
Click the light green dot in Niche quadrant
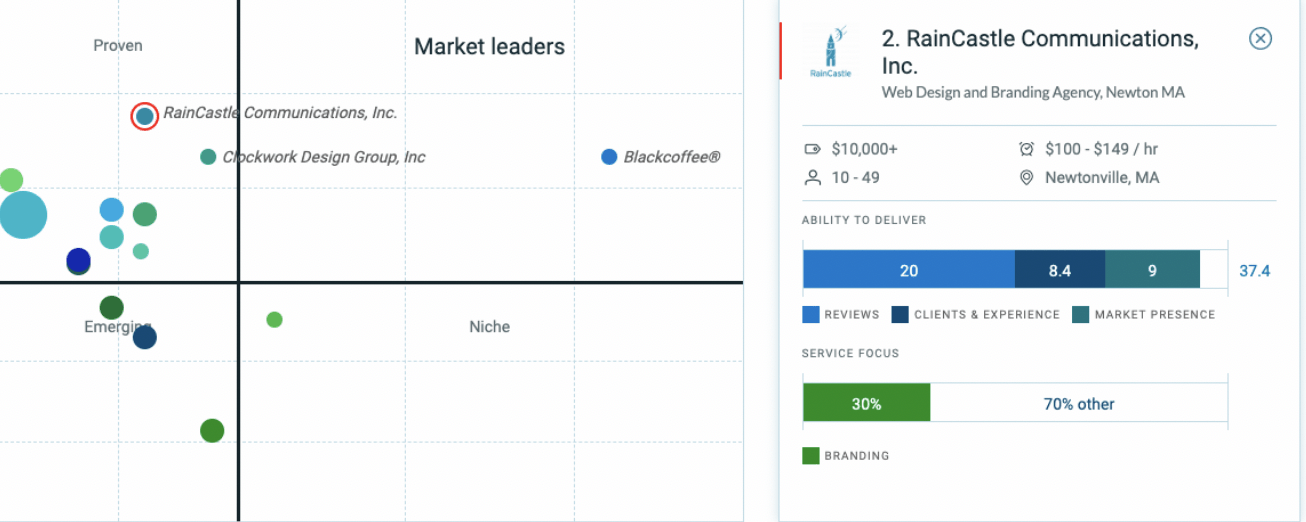point(275,320)
